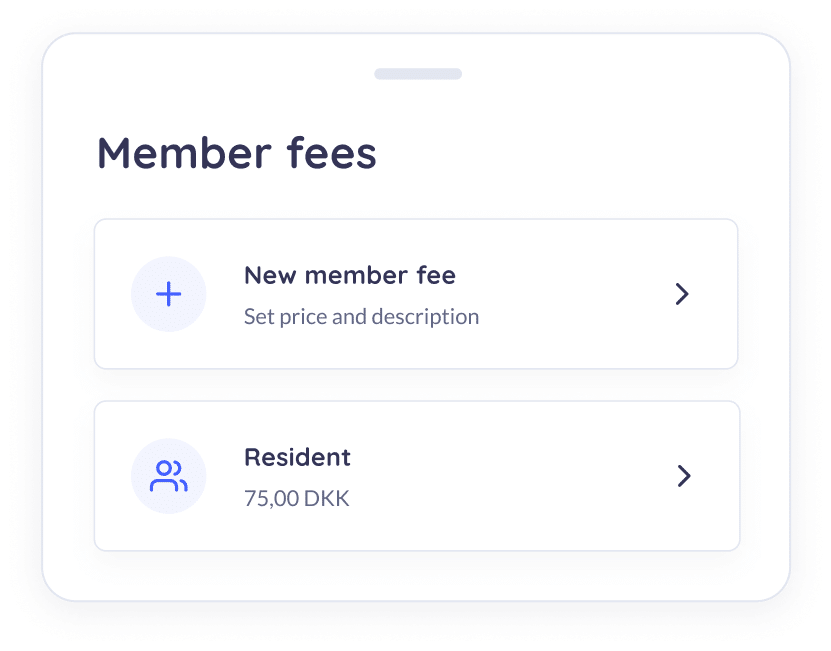This screenshot has height=651, width=831.
Task: Click the blue plus icon
Action: pos(169,294)
